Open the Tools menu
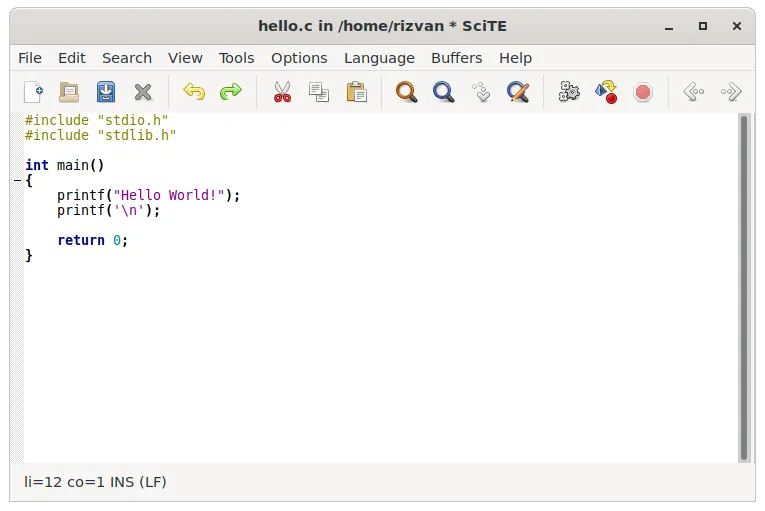Screen dimensions: 765x511 236,58
